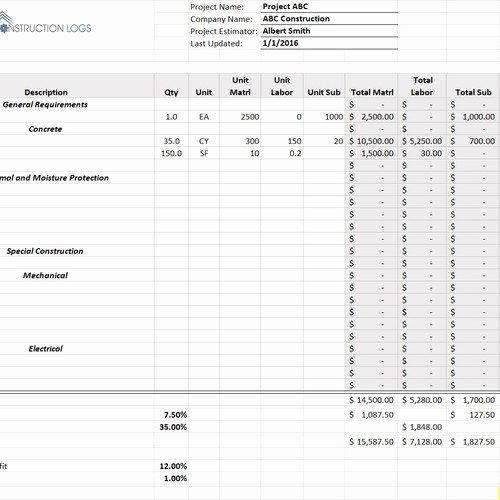
Task: Click the General Requirements section row
Action: pyautogui.click(x=45, y=105)
